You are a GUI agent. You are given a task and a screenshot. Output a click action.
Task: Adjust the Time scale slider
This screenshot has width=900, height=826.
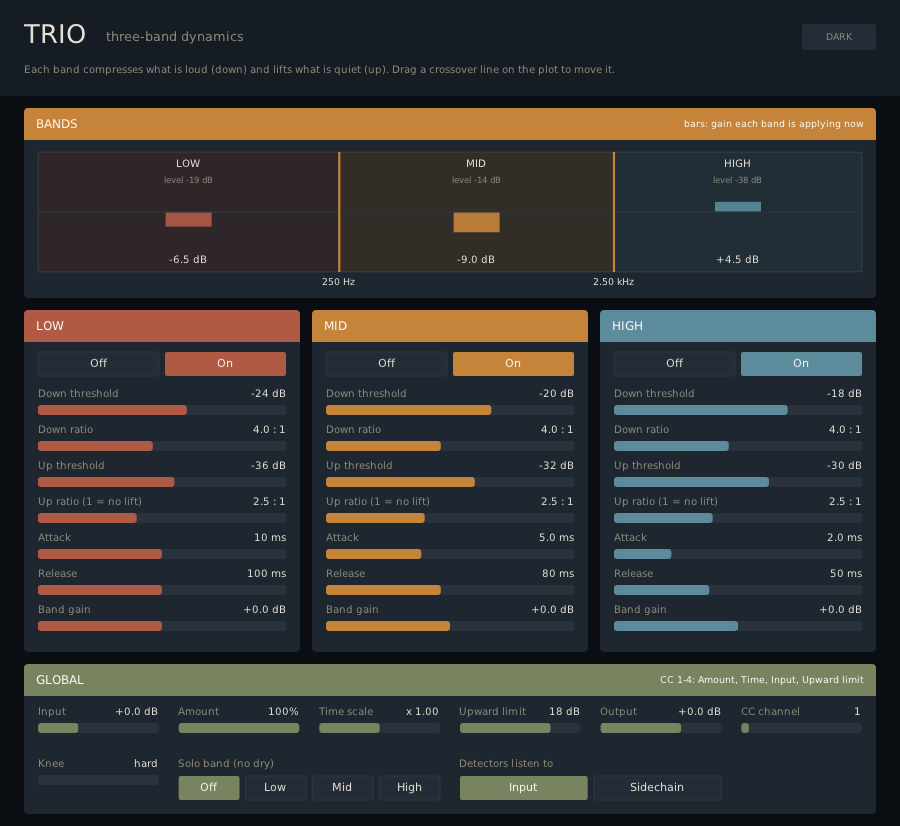point(379,728)
